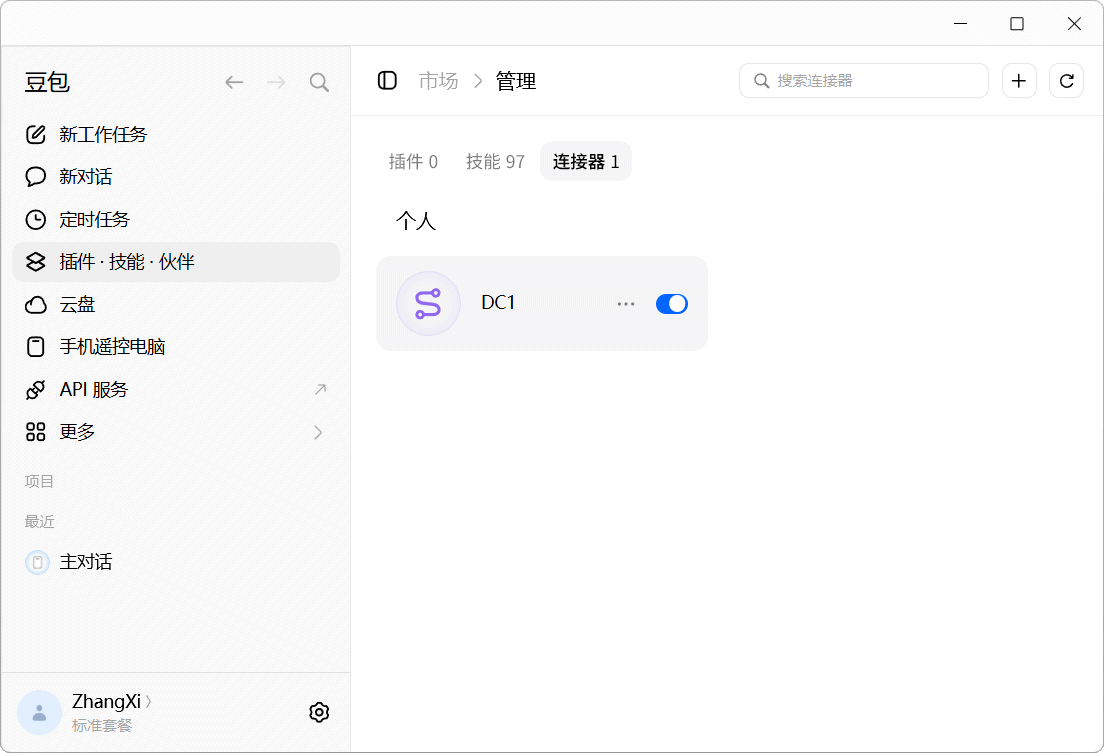Open the 更多 sidebar item
1104x753 pixels.
176,432
